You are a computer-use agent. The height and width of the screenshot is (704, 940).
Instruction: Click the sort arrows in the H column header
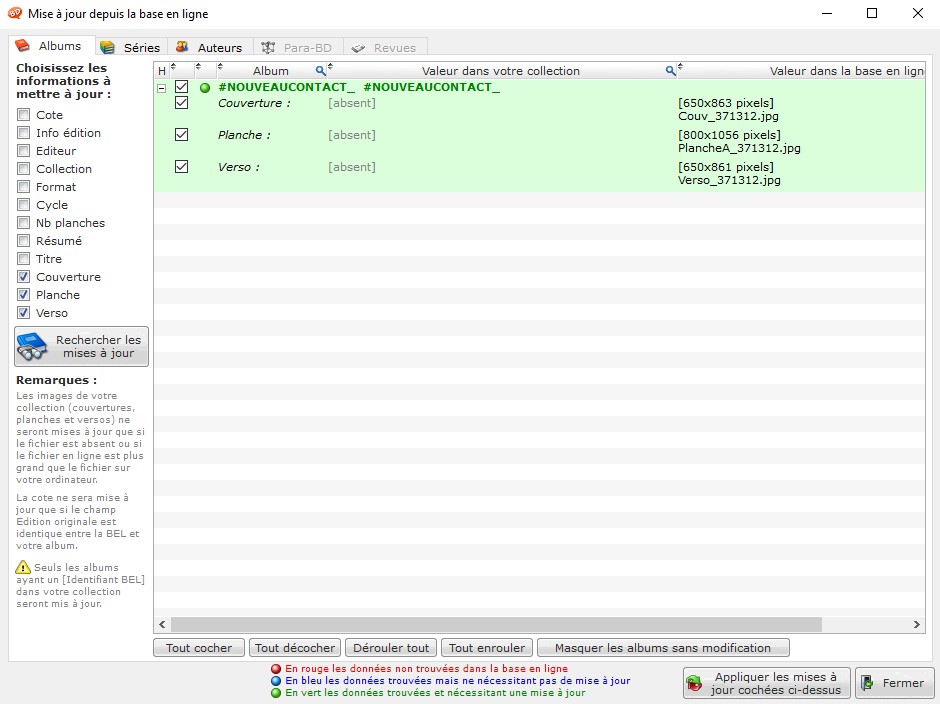click(x=173, y=67)
